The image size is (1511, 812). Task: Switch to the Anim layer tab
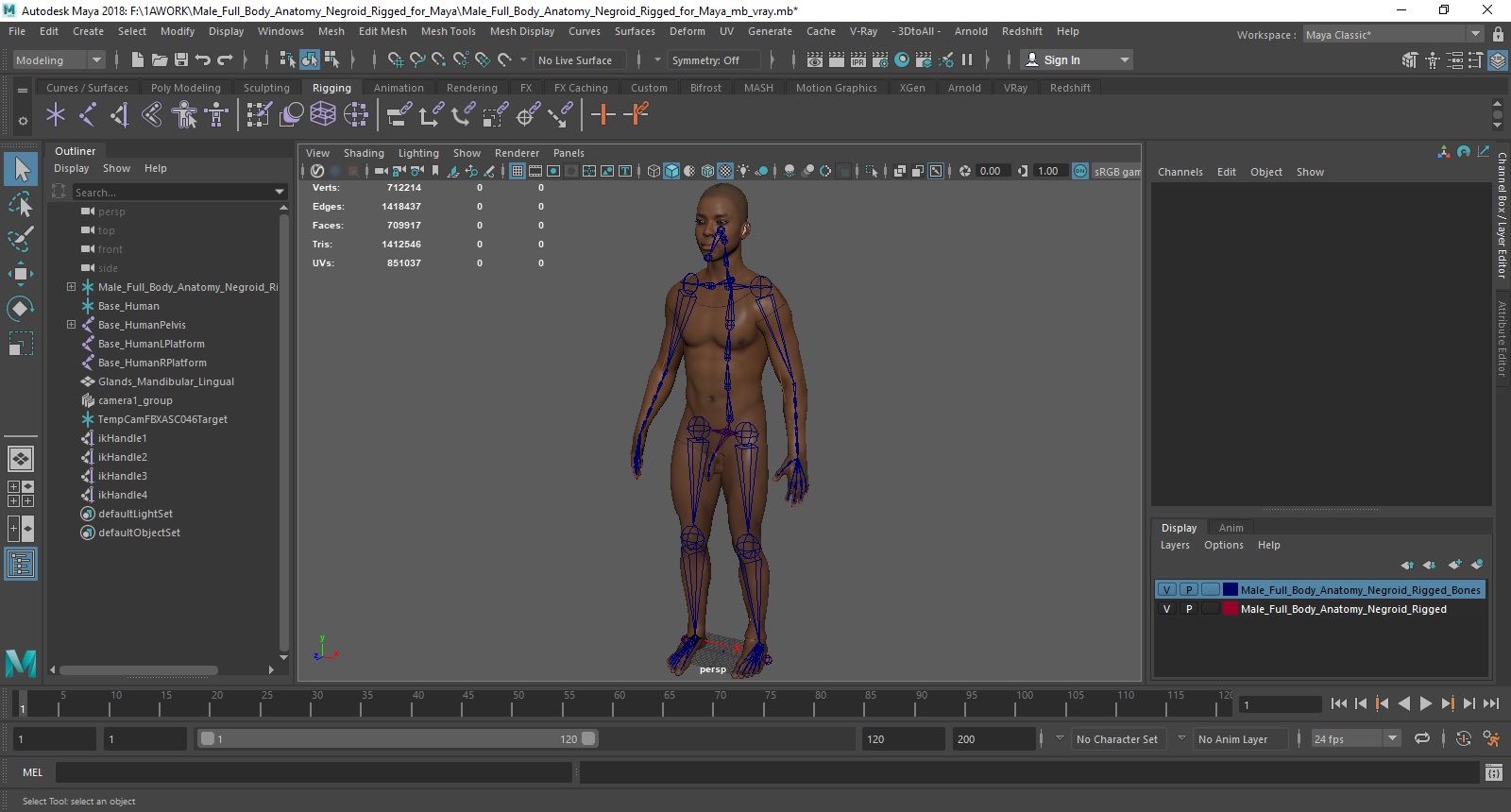(1231, 528)
